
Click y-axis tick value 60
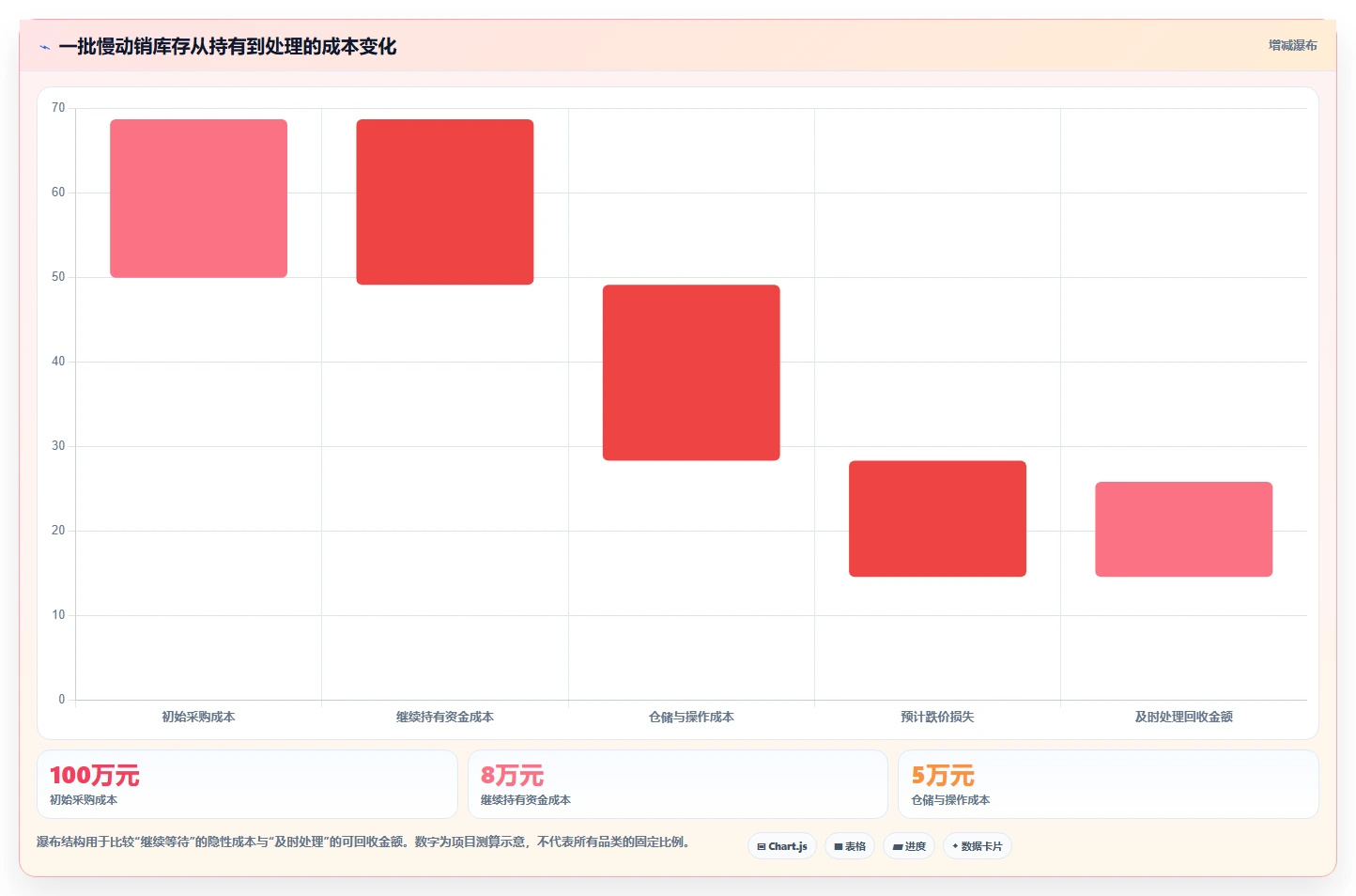tap(58, 193)
